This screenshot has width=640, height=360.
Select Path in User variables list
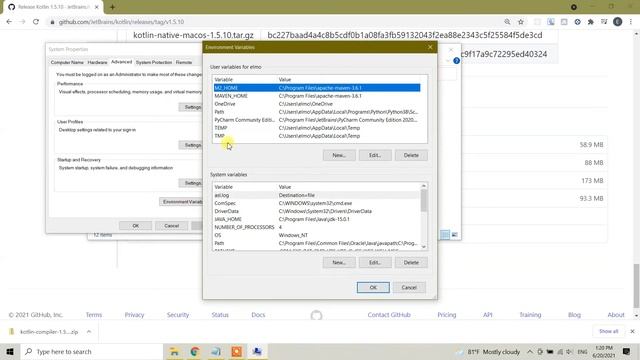tap(317, 112)
